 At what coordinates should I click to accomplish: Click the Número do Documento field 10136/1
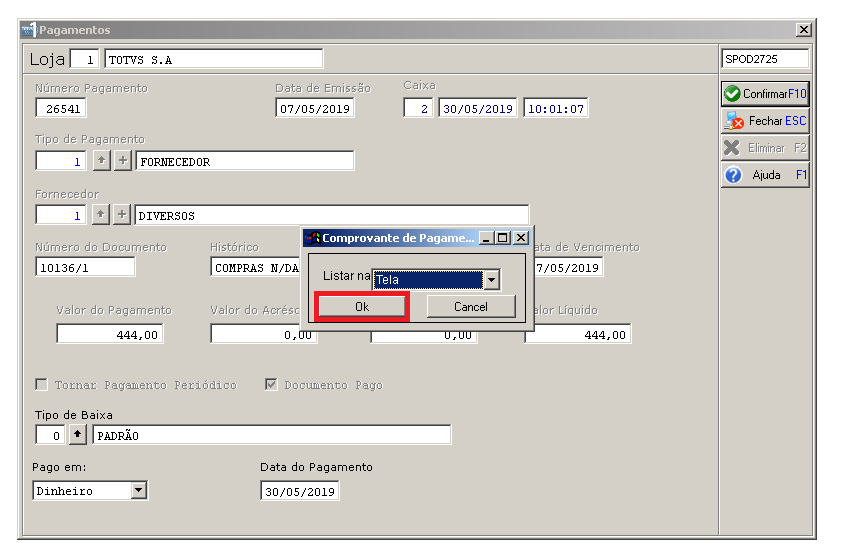[85, 267]
